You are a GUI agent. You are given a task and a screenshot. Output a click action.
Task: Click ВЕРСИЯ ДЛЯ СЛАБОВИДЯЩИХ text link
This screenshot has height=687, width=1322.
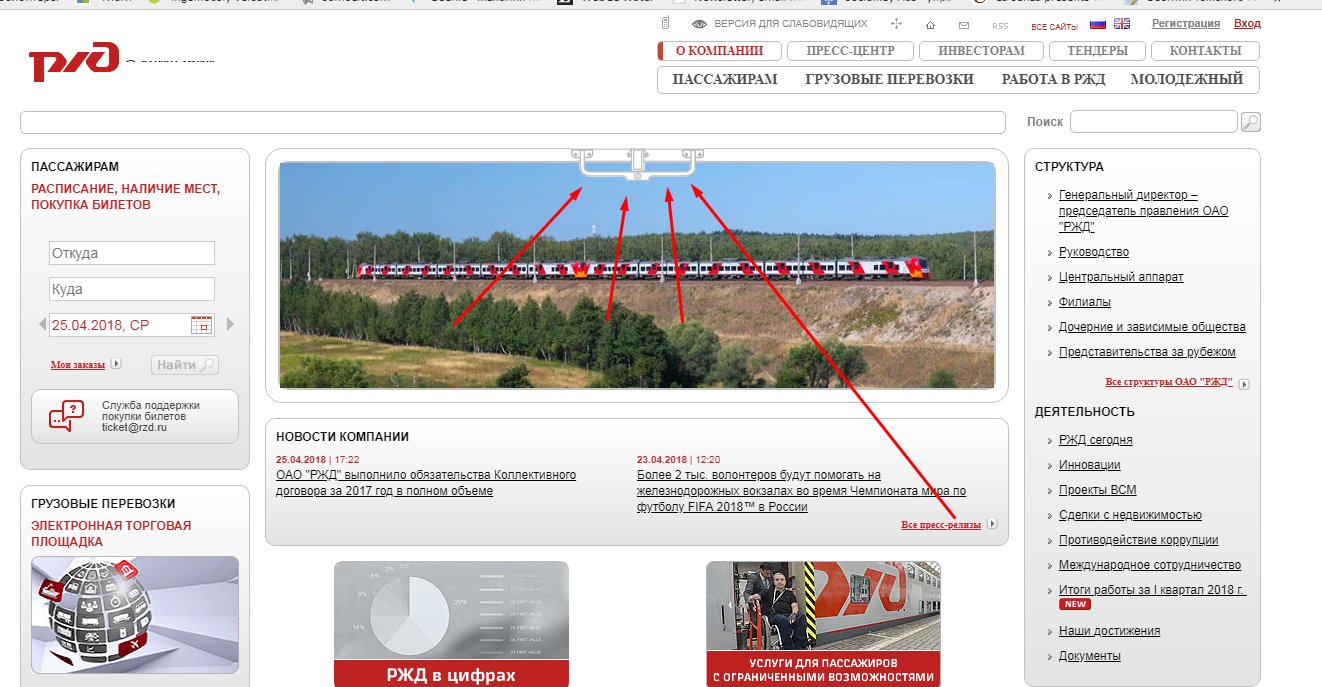[x=791, y=24]
